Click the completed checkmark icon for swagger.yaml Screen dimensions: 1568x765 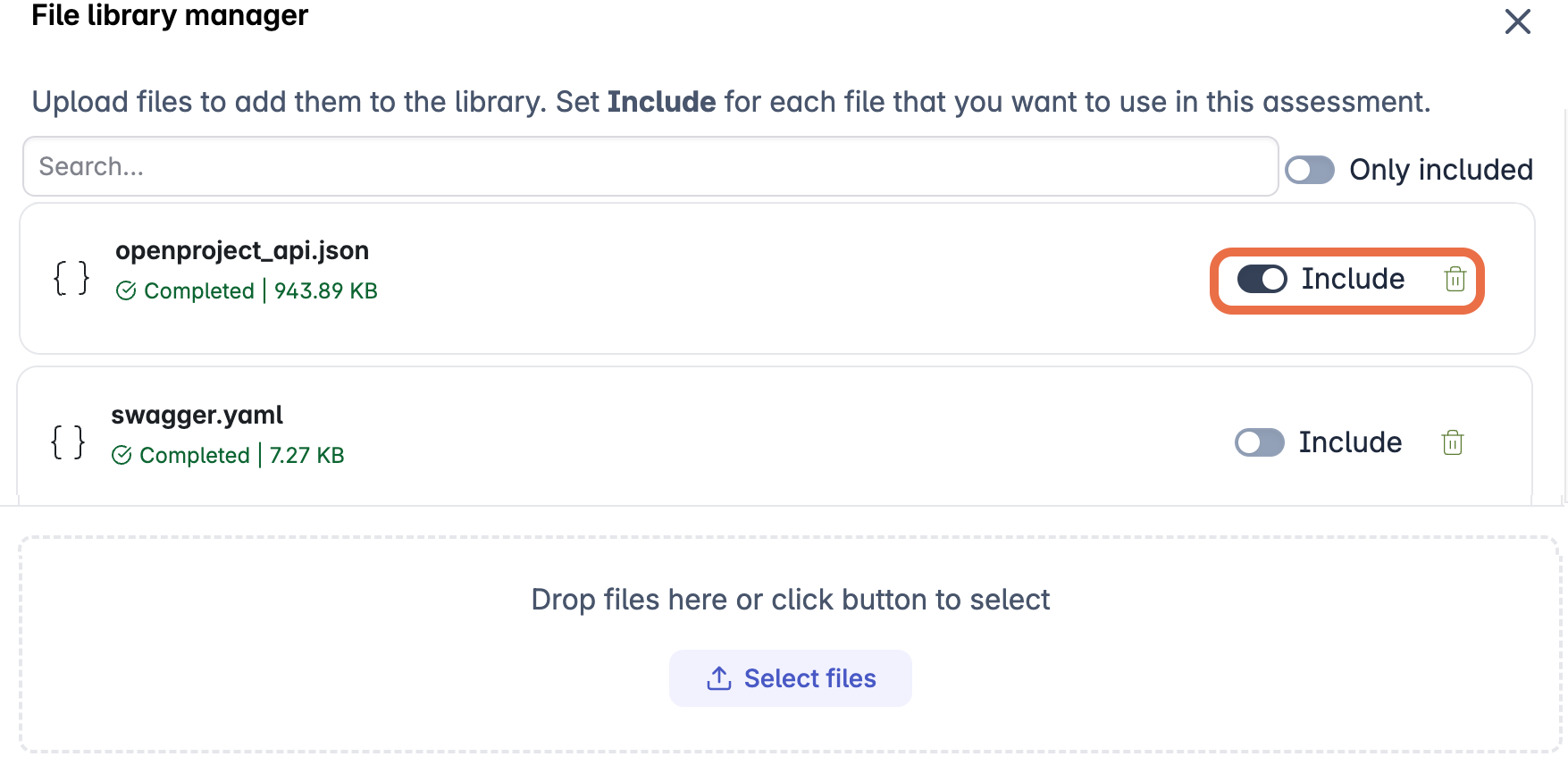[x=123, y=455]
